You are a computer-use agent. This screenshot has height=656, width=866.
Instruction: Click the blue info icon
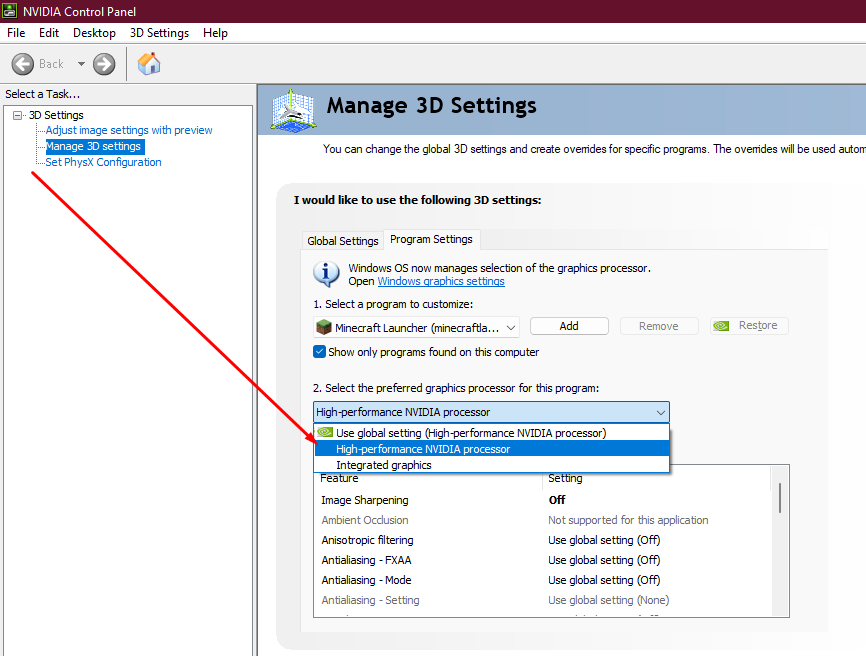326,274
